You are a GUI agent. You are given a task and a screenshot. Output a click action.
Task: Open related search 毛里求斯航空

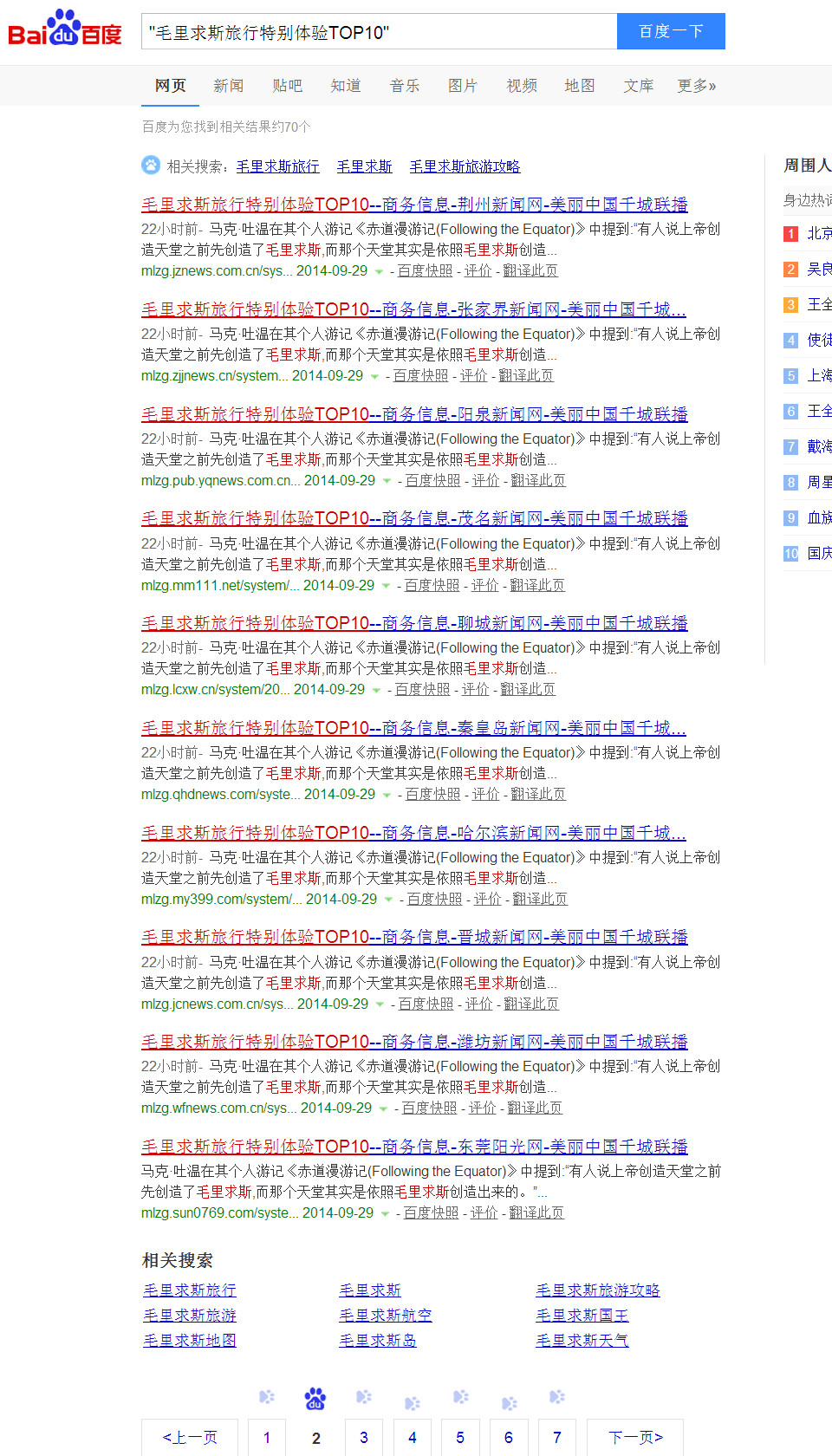pyautogui.click(x=385, y=1316)
